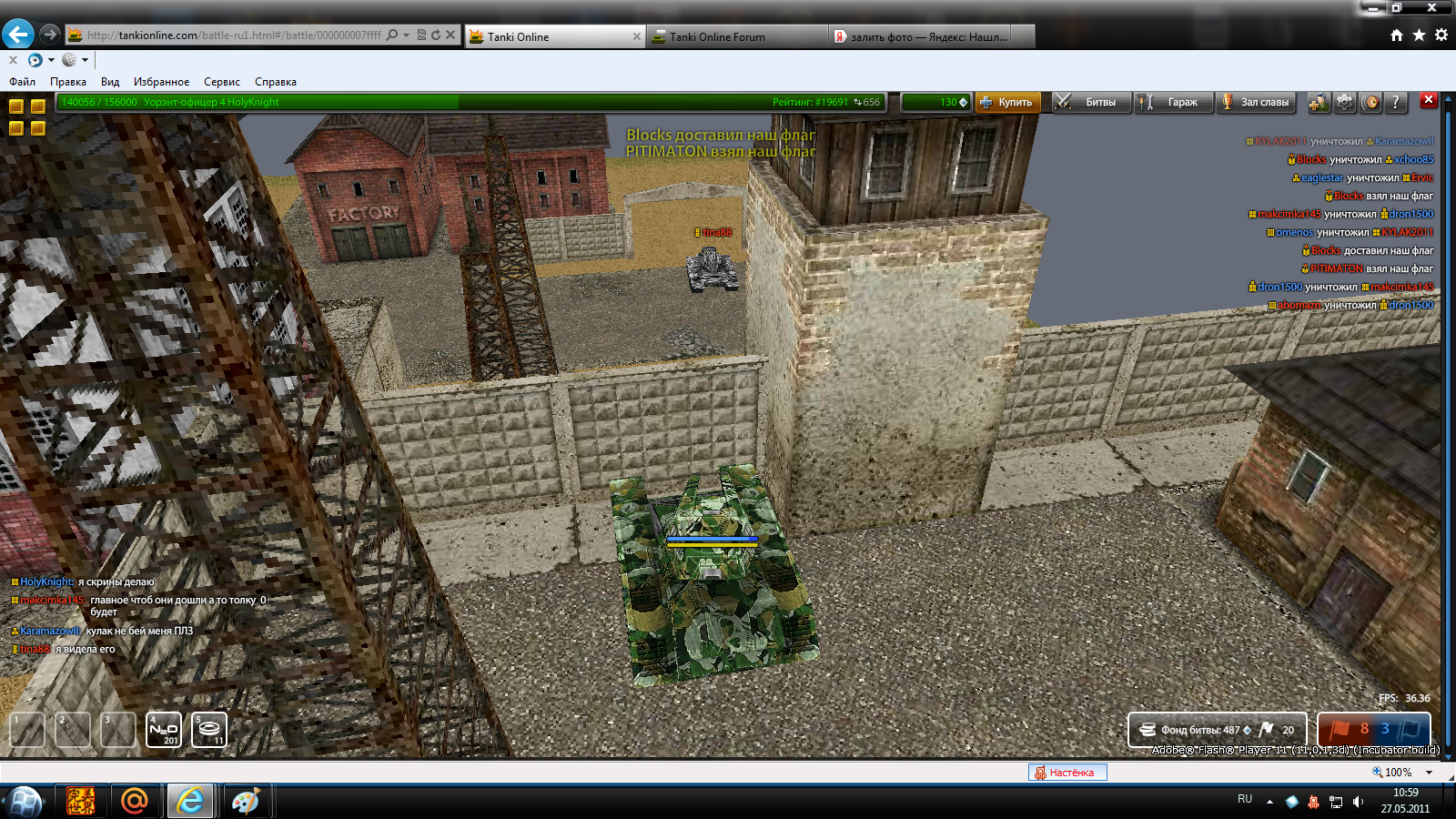Expand the dropdown next to the globe icon

85,60
